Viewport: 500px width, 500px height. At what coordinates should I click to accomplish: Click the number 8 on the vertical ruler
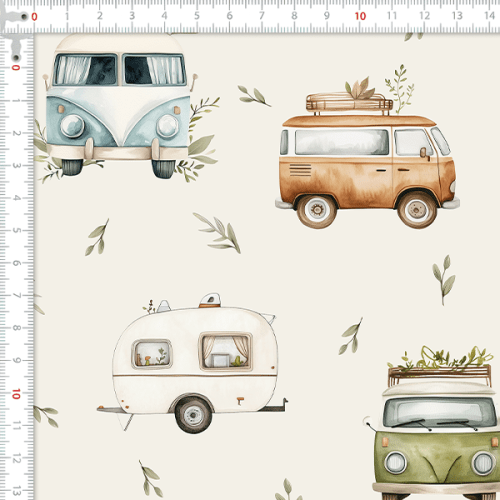[x=16, y=328]
